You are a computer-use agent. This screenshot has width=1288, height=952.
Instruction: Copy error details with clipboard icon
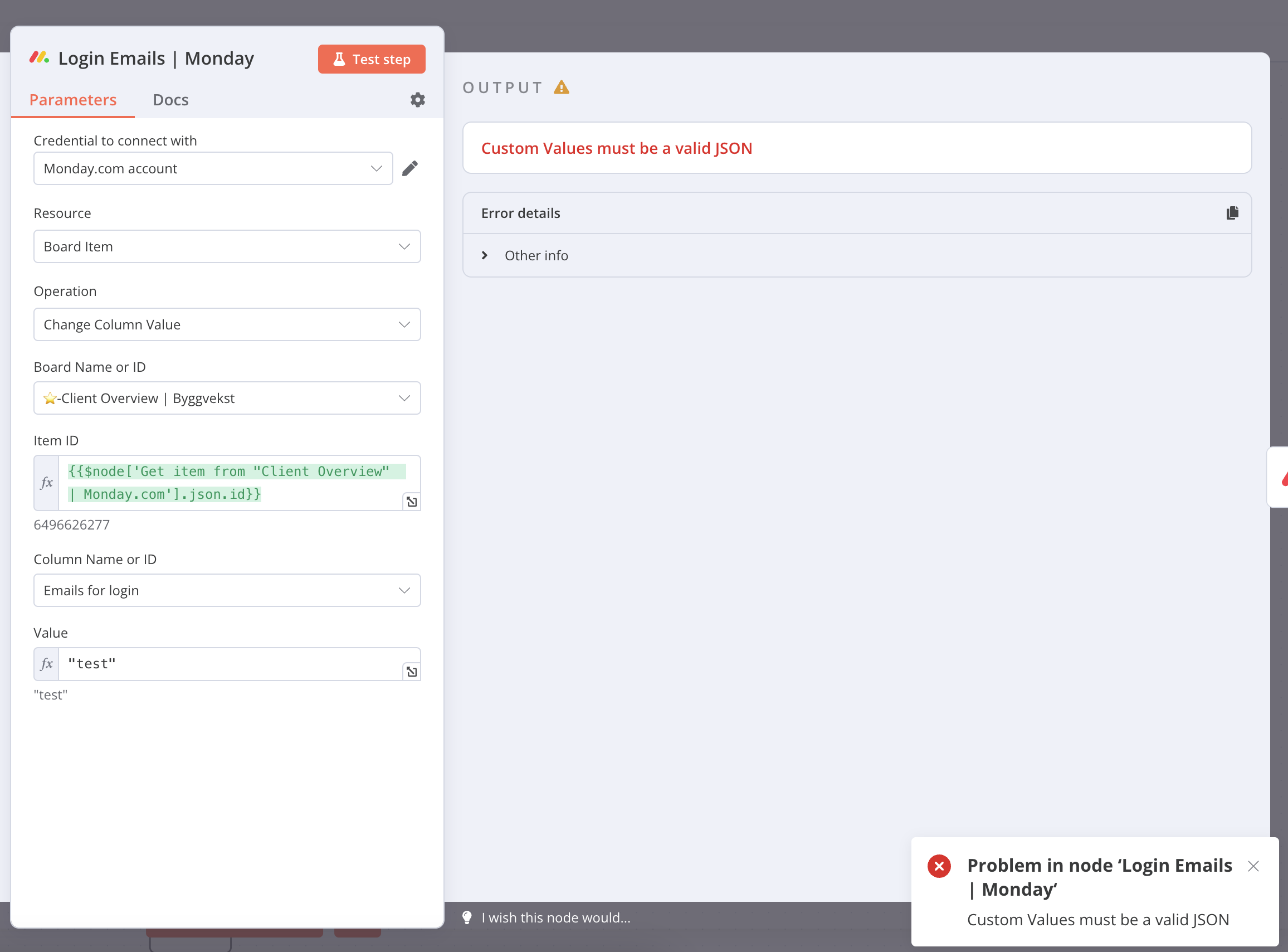[1232, 213]
